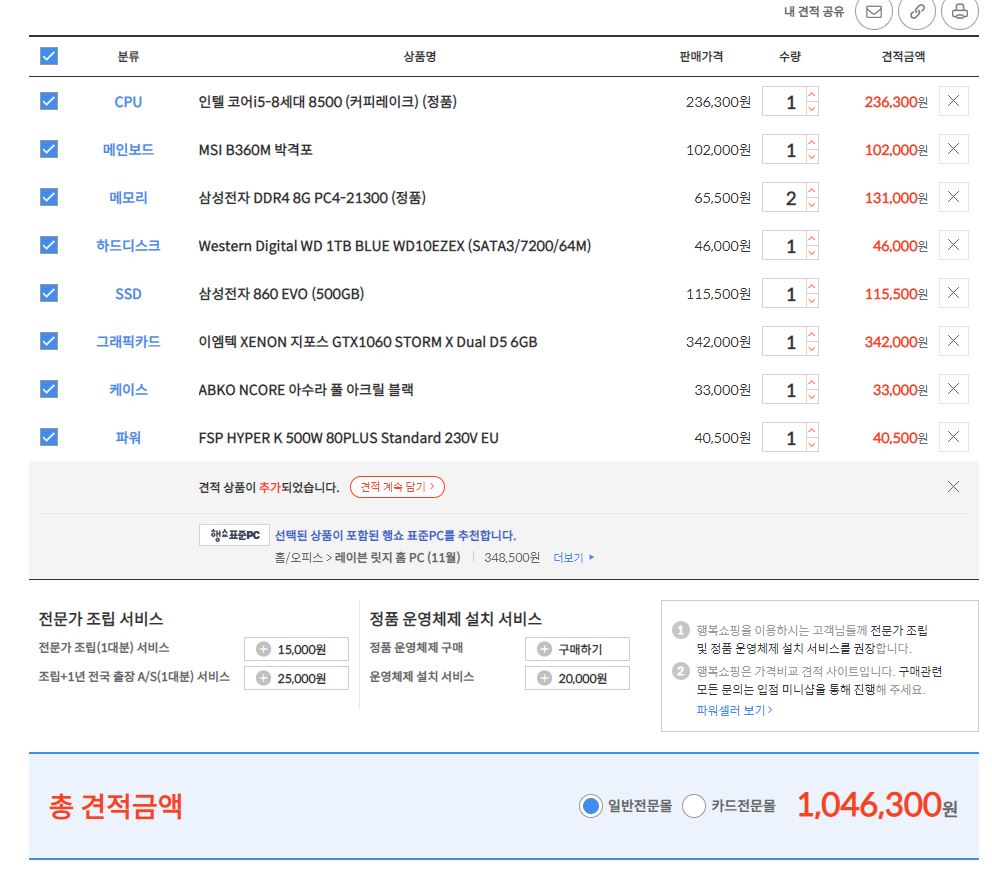This screenshot has height=873, width=992.
Task: Remove the CPU item with X
Action: tap(953, 101)
